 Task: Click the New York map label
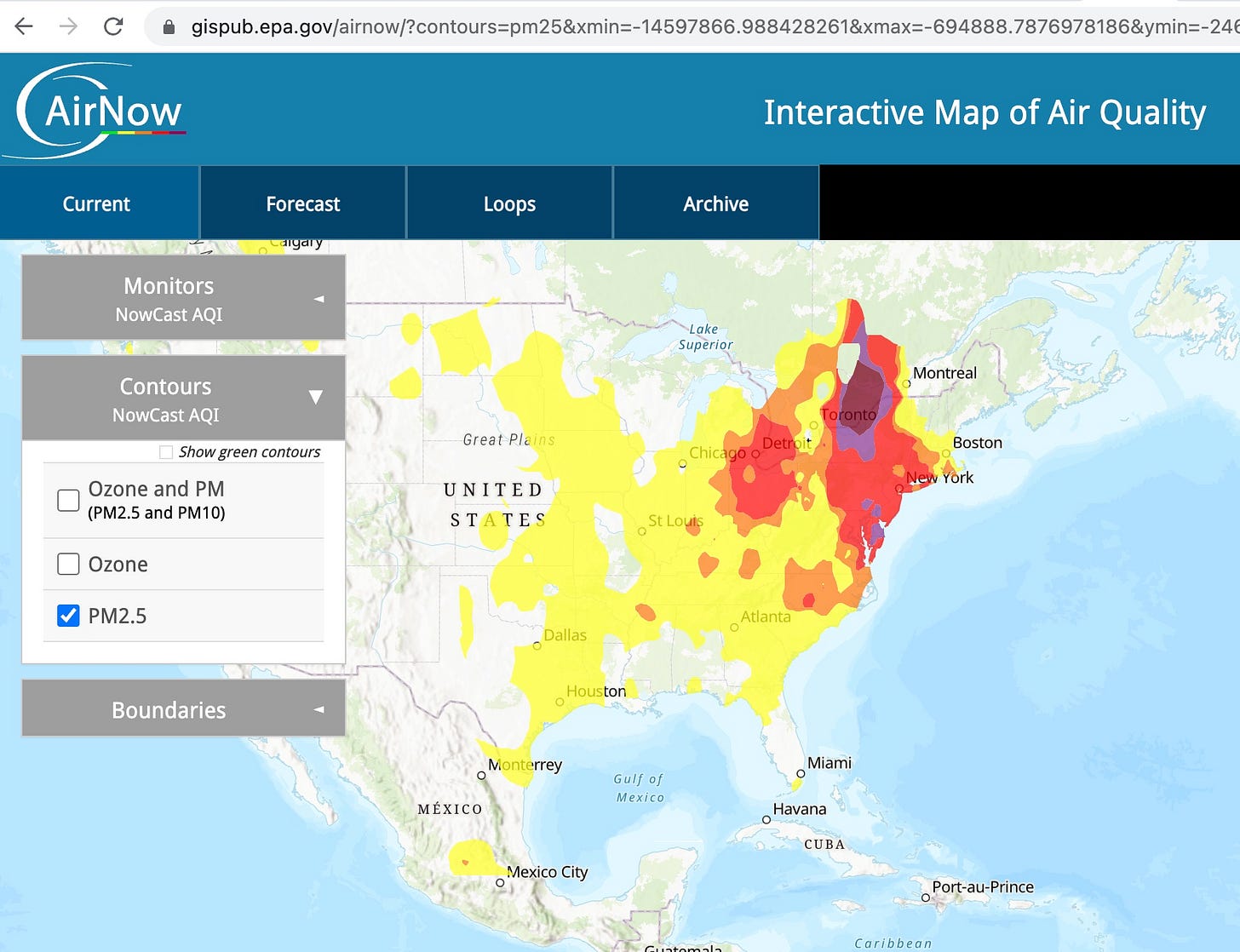(x=939, y=478)
